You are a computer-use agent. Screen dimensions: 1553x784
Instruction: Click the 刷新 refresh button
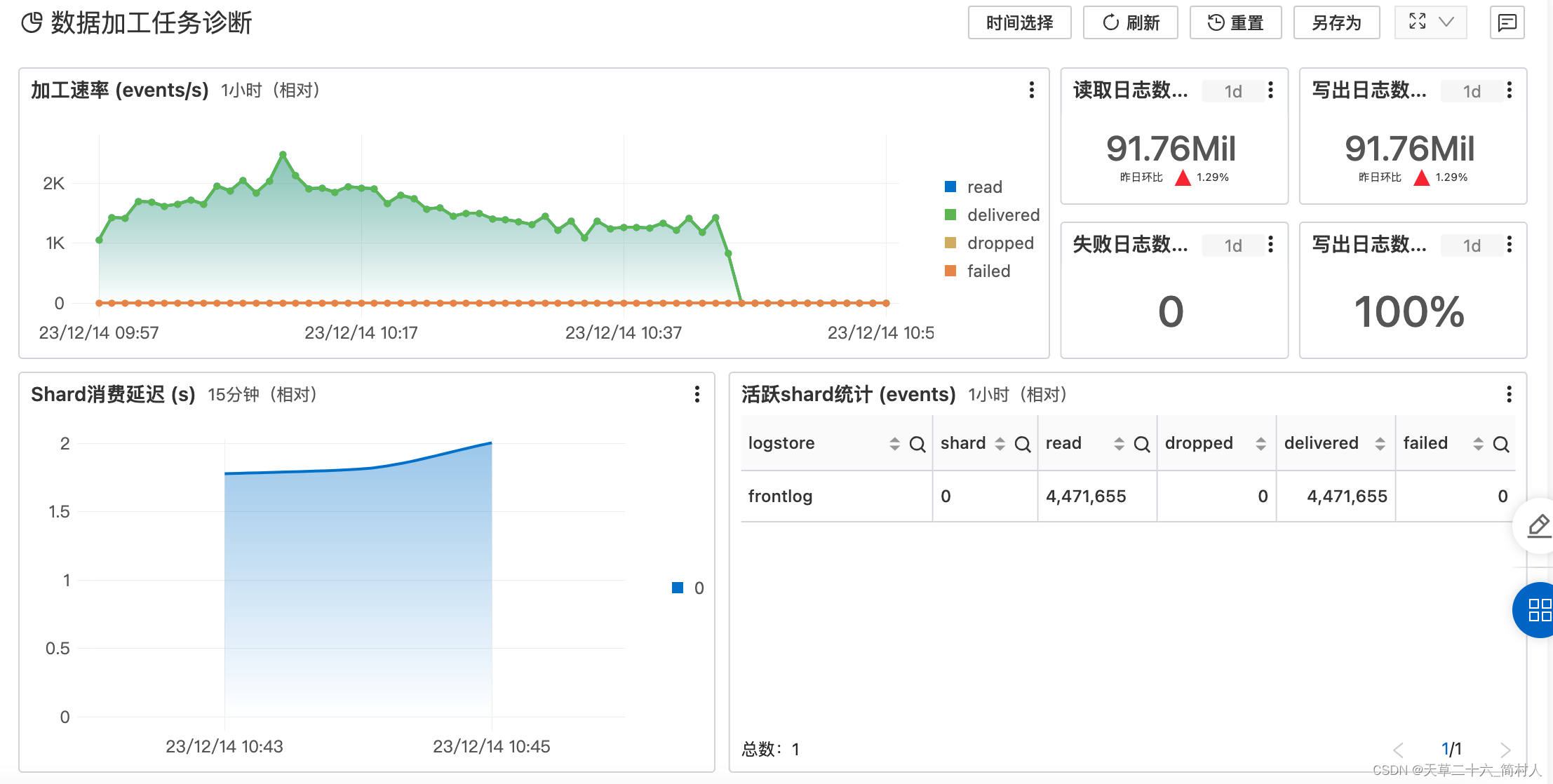[1130, 22]
